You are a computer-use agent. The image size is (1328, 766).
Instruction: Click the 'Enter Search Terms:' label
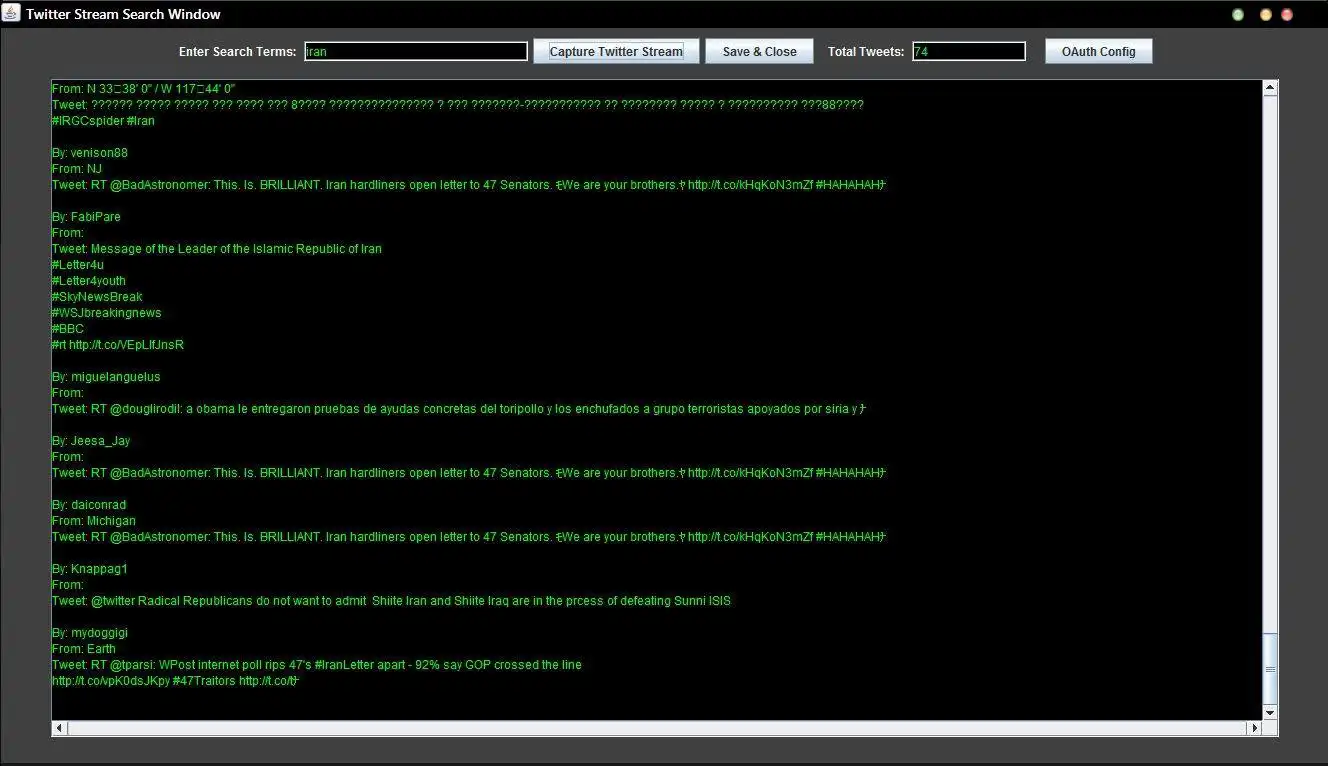237,52
